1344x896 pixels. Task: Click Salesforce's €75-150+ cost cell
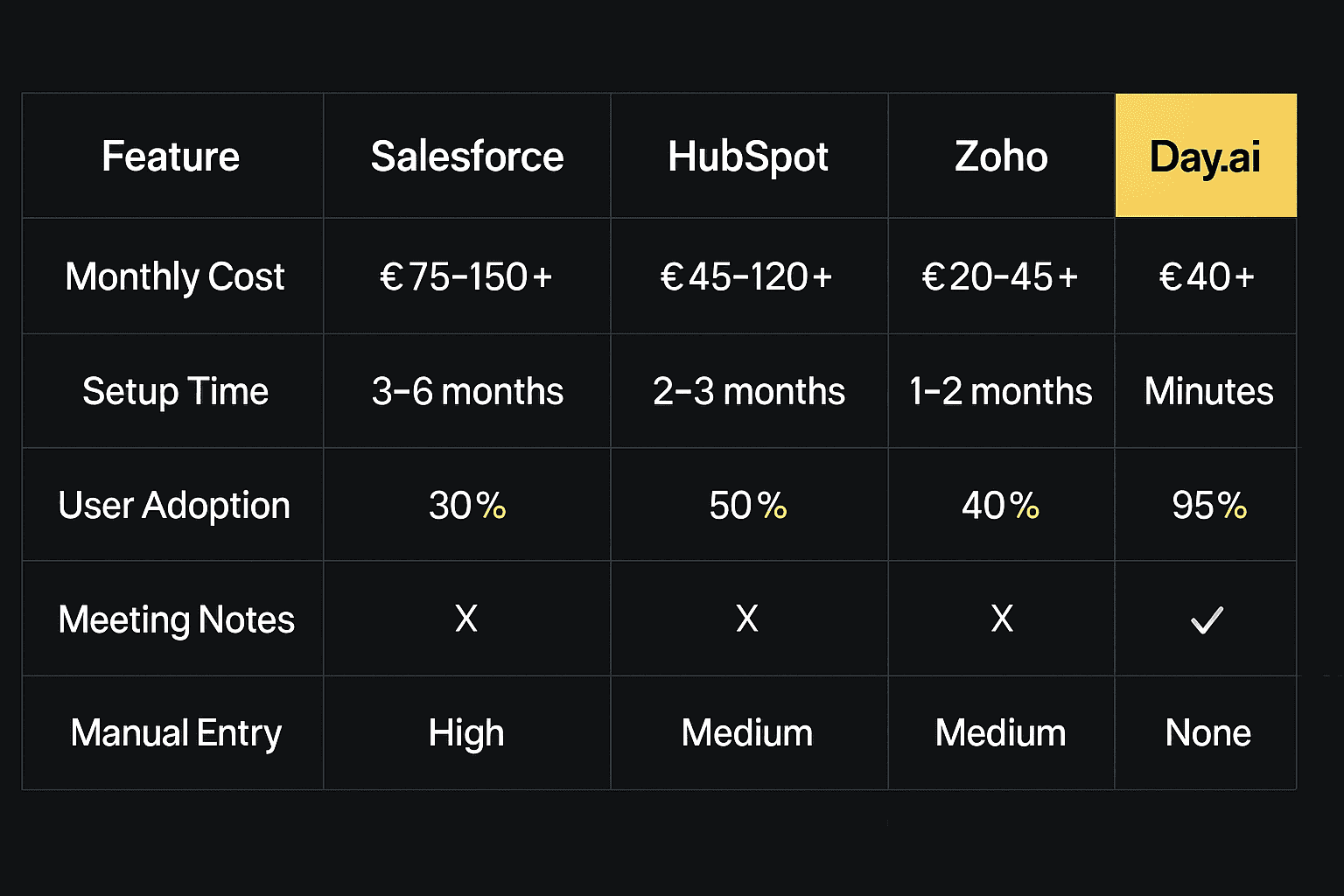pos(467,276)
